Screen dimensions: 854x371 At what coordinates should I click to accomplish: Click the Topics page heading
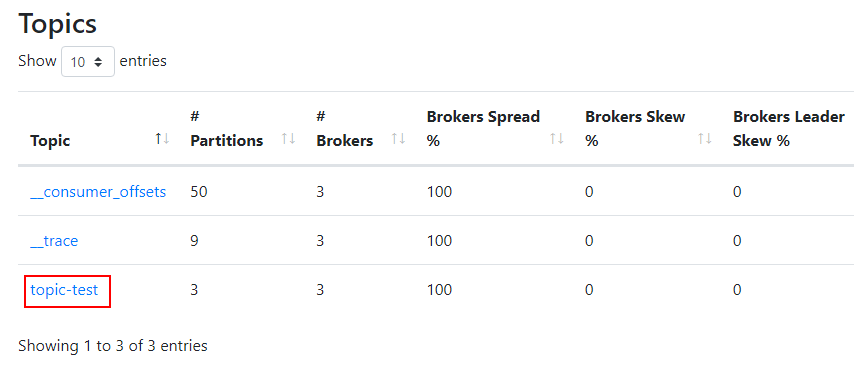tap(58, 23)
